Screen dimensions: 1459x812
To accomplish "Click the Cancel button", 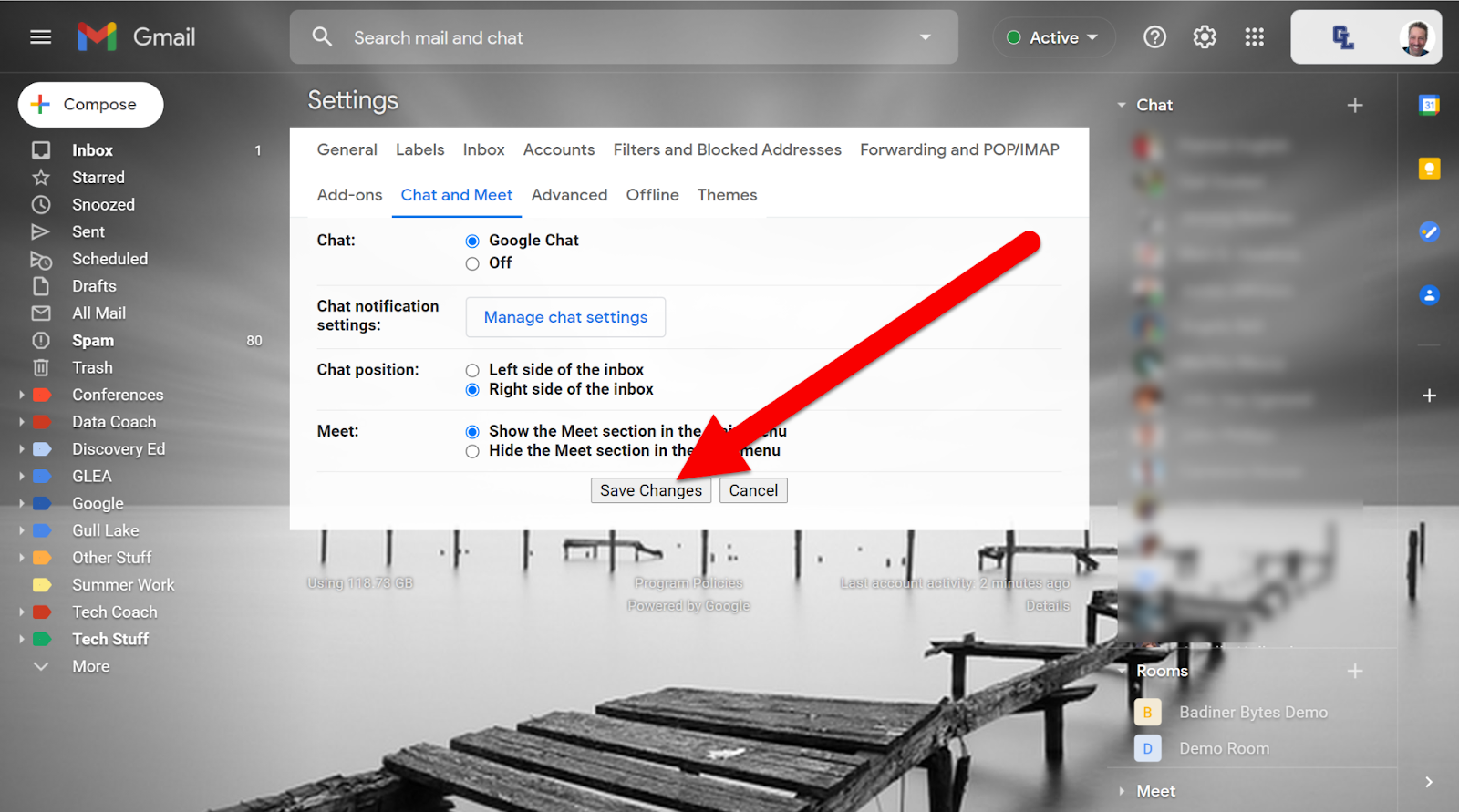I will click(x=753, y=491).
